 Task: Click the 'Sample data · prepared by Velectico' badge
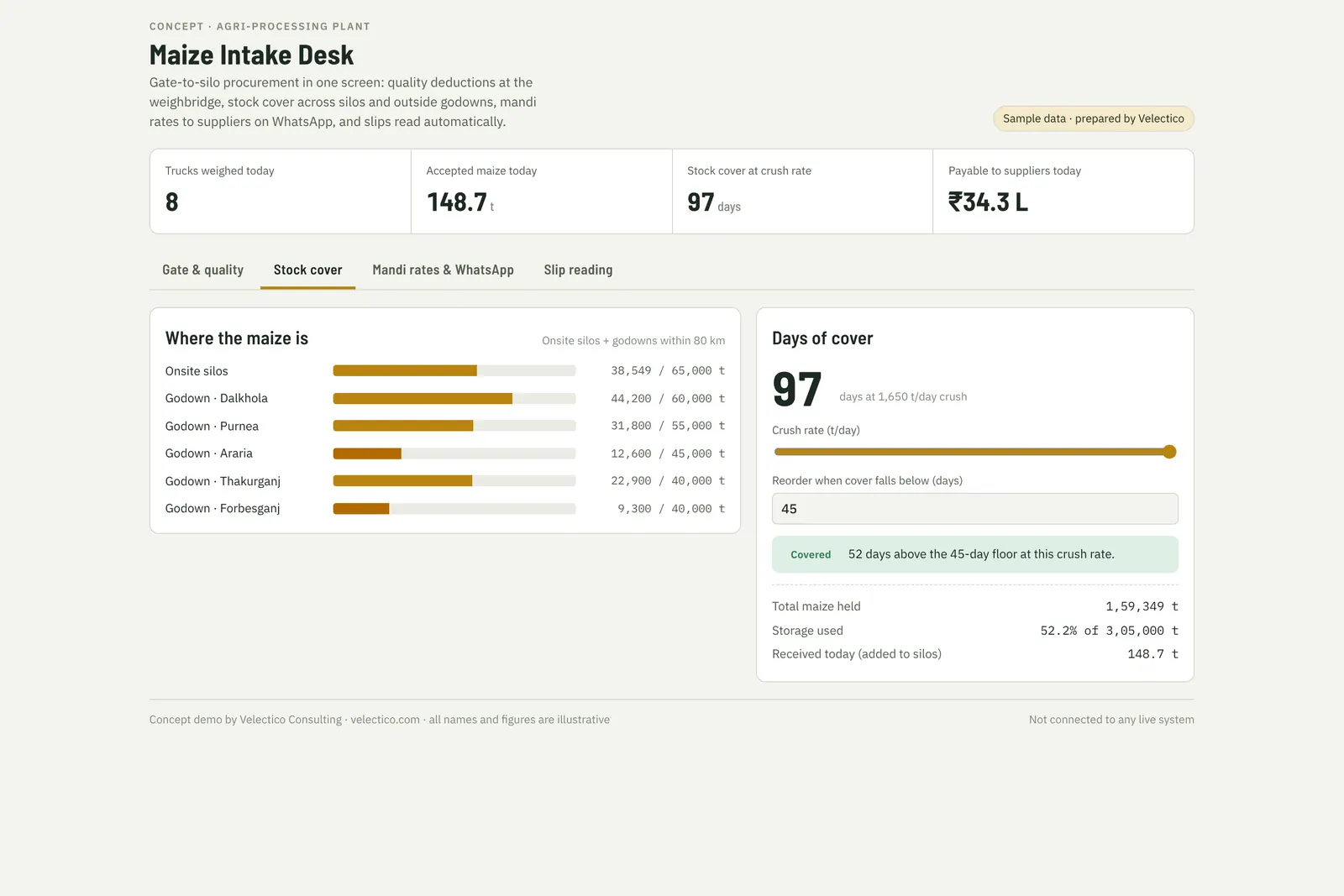[1093, 118]
